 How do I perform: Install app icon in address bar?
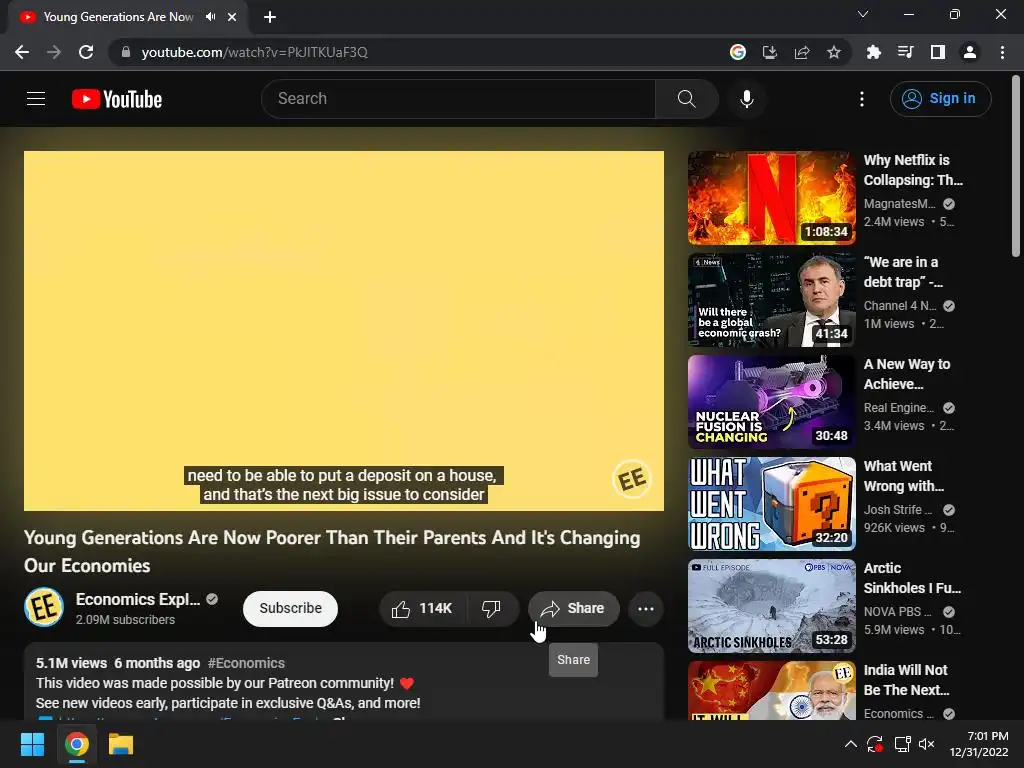pyautogui.click(x=770, y=52)
